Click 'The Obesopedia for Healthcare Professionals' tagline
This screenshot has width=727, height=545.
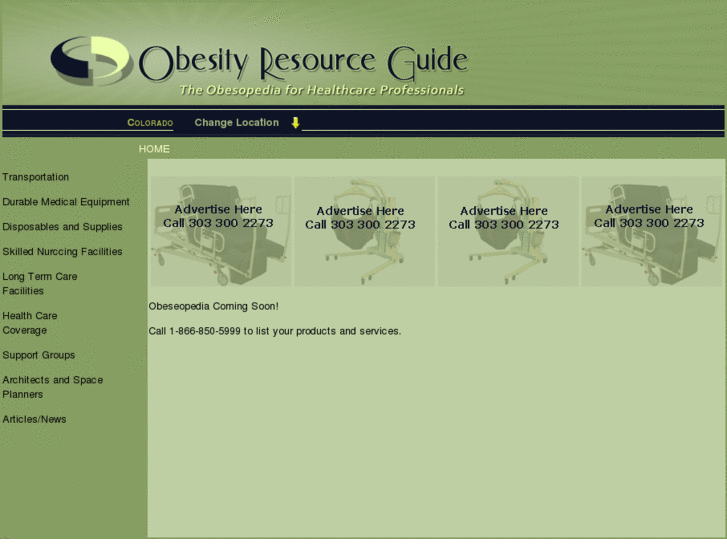pos(321,90)
